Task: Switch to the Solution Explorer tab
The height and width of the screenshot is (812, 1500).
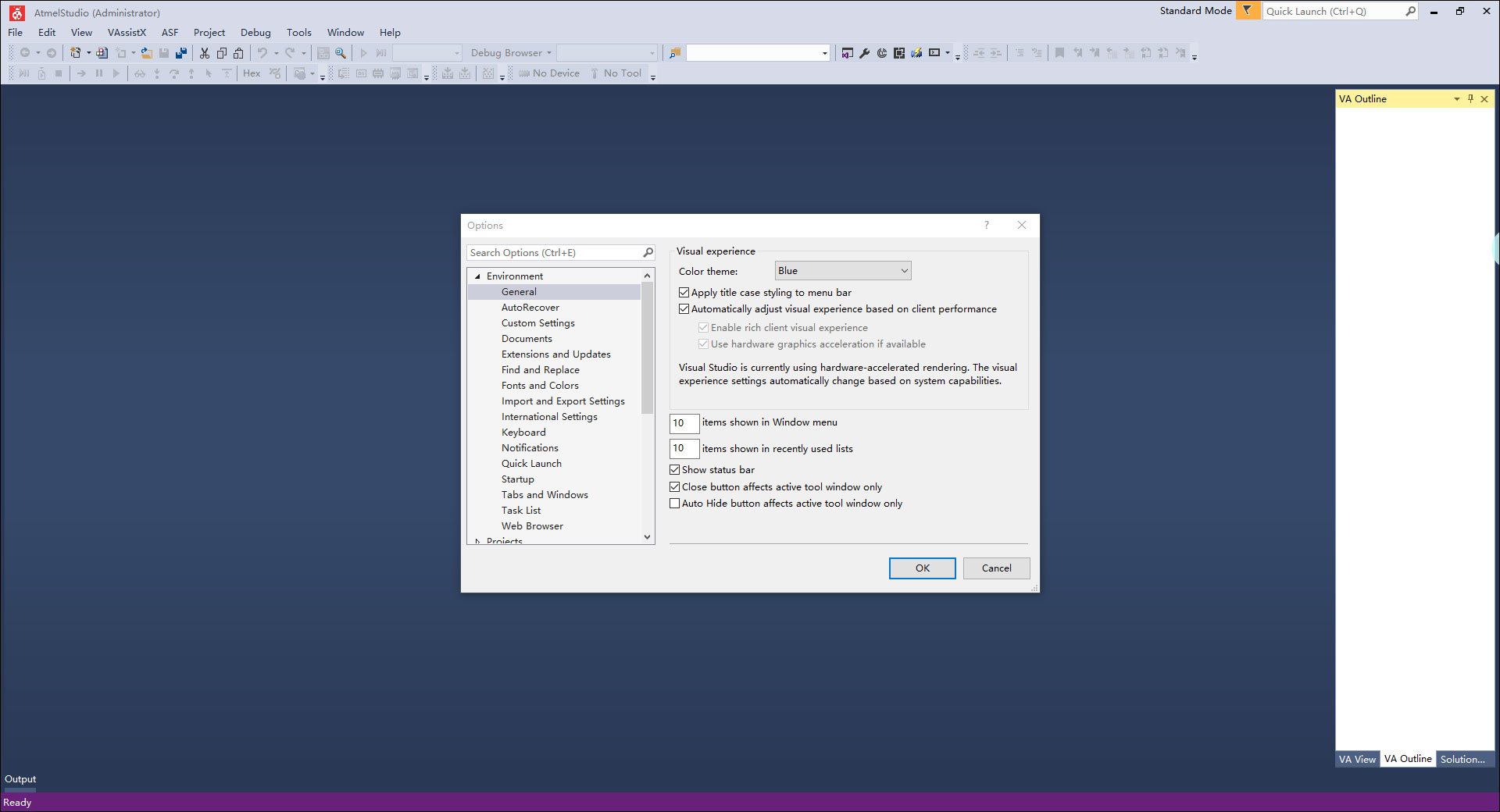Action: tap(1462, 759)
